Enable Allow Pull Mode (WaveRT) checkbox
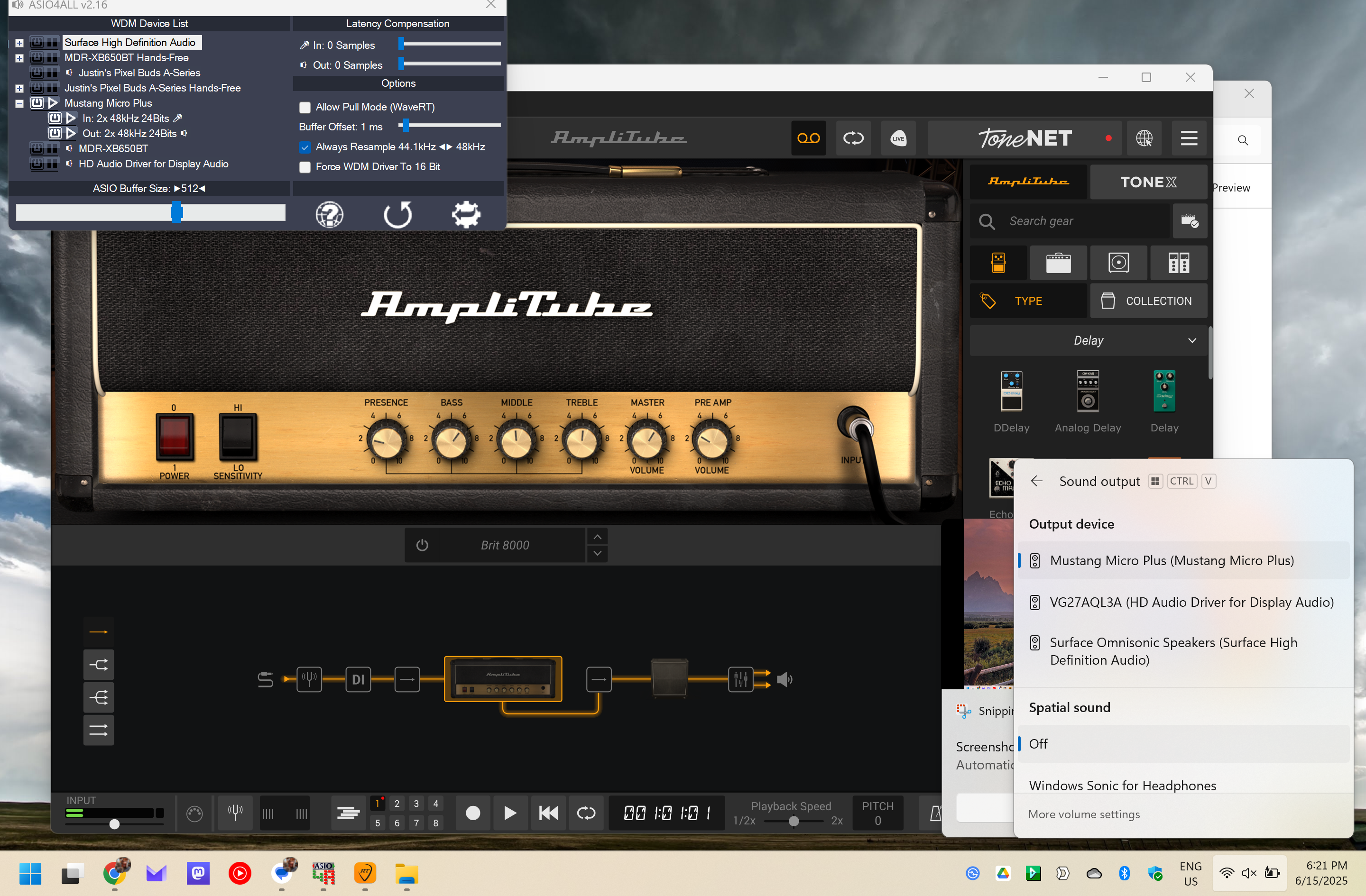The height and width of the screenshot is (896, 1366). pos(305,107)
